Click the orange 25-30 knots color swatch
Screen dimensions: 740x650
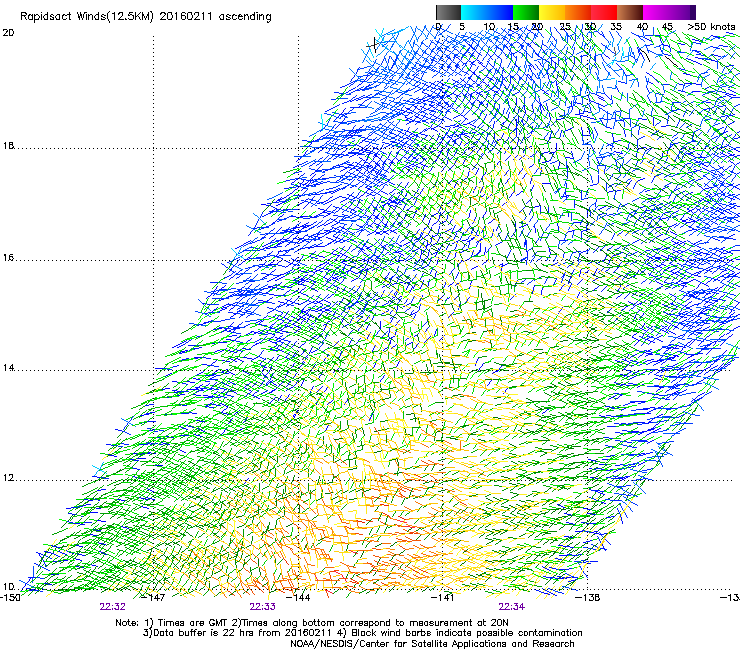(578, 12)
